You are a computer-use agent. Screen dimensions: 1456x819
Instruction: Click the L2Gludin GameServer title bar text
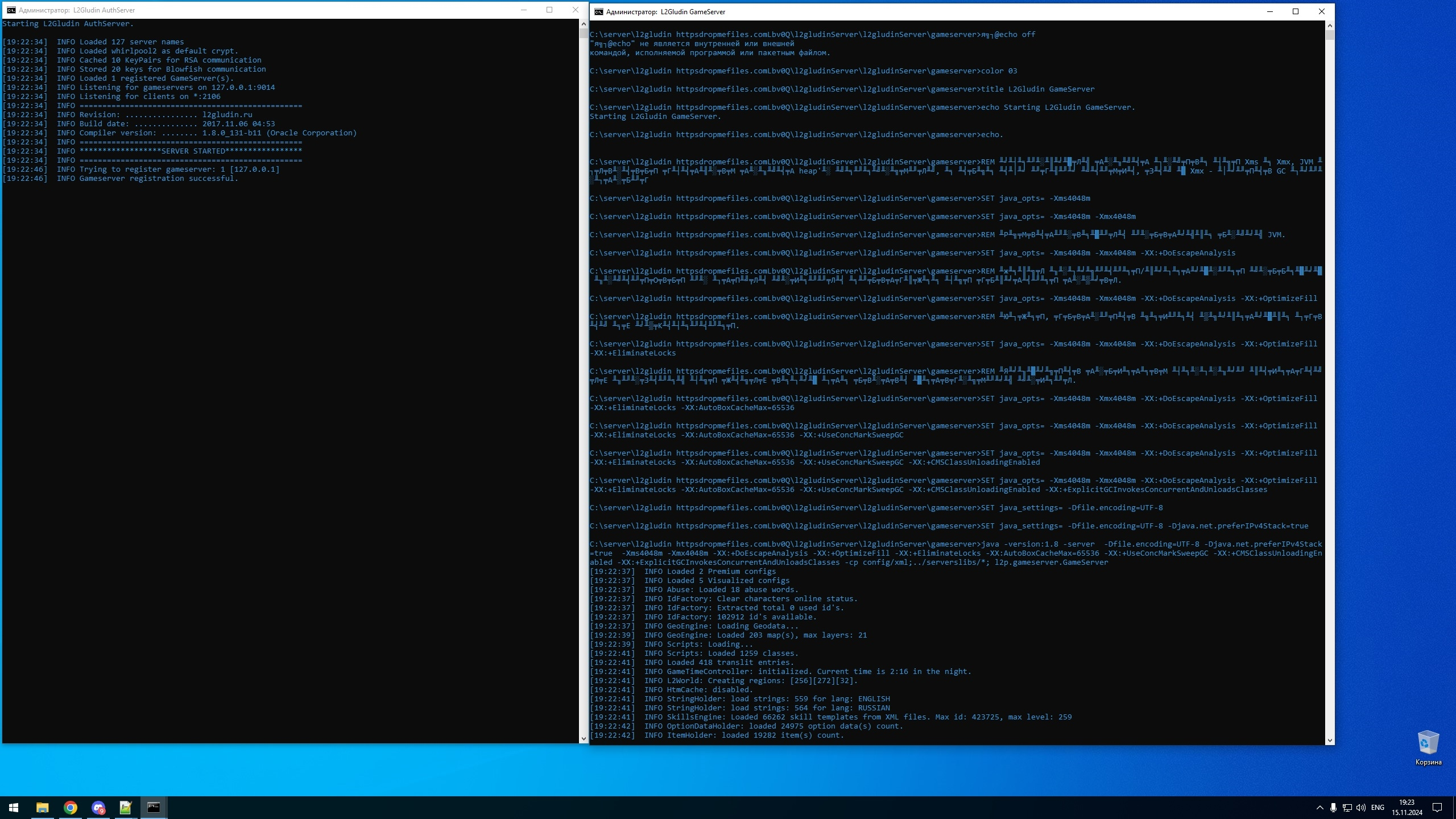point(665,12)
